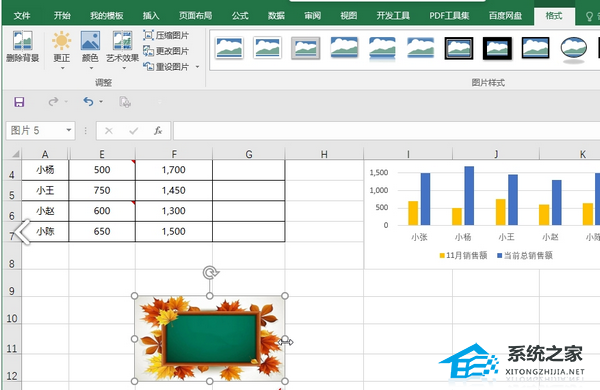Apply the thick black frame picture style
Viewport: 600px width, 390px height.
pos(497,49)
